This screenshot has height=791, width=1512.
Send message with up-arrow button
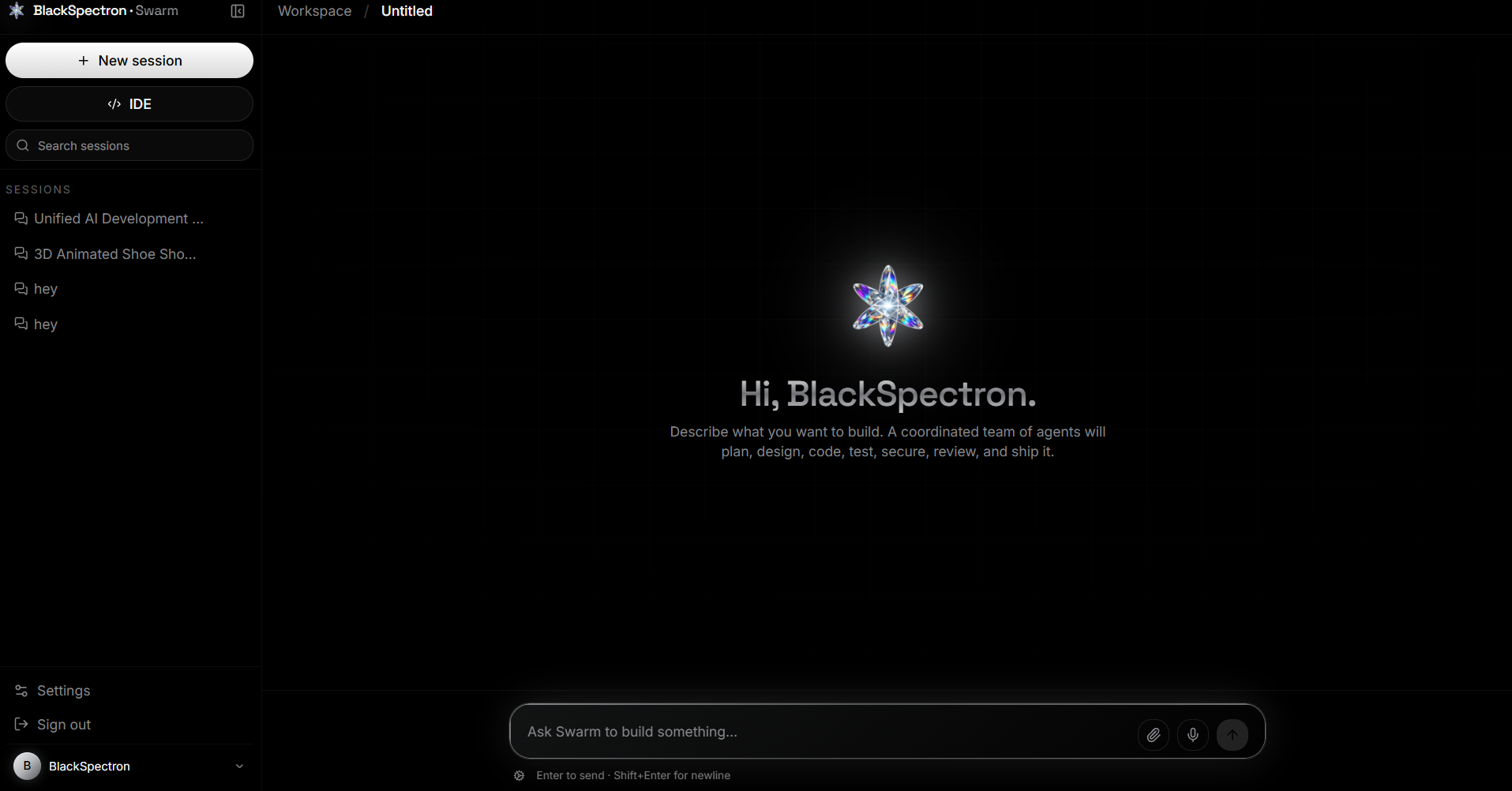coord(1232,735)
